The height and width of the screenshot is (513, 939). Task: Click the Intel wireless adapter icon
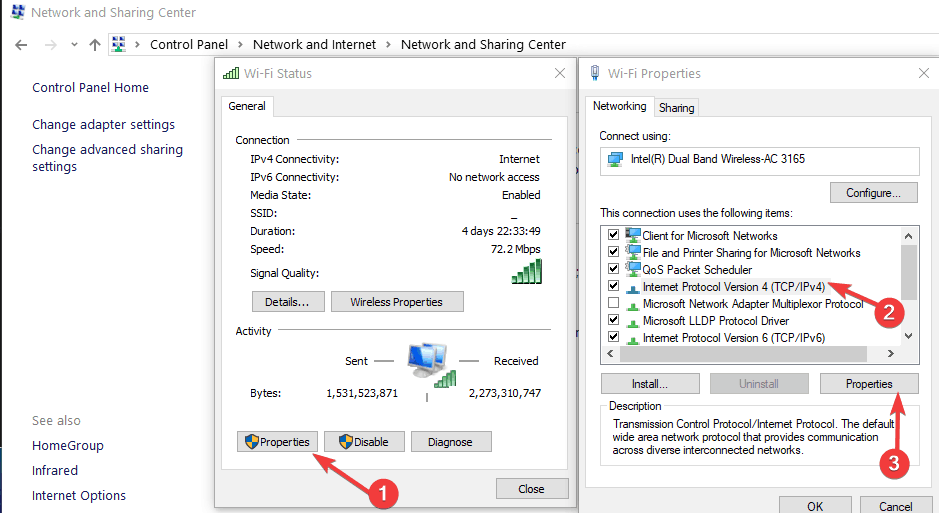(615, 159)
